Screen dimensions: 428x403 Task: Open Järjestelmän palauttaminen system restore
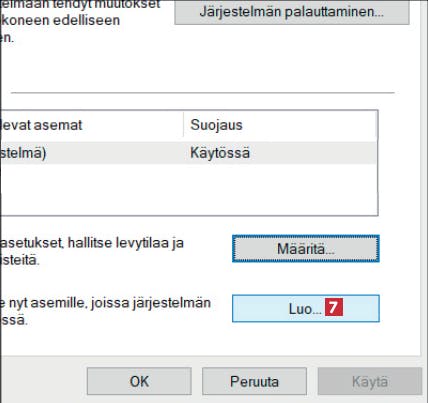click(292, 12)
